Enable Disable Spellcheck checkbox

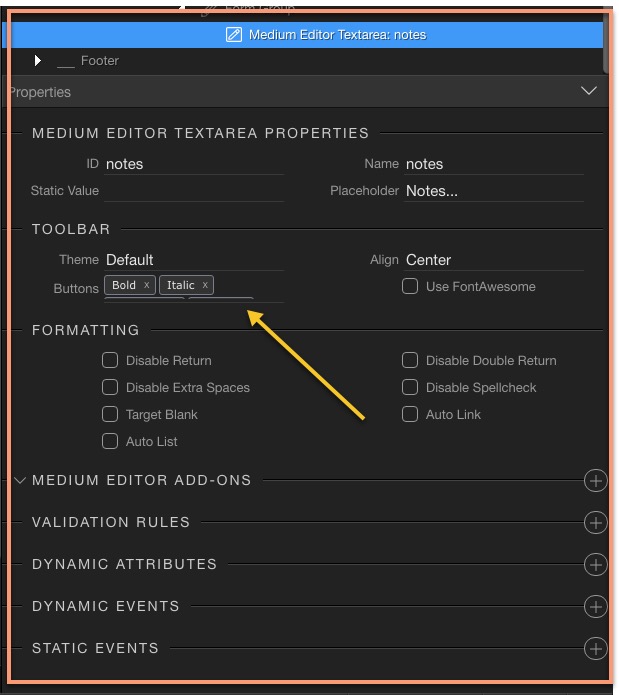[x=410, y=388]
